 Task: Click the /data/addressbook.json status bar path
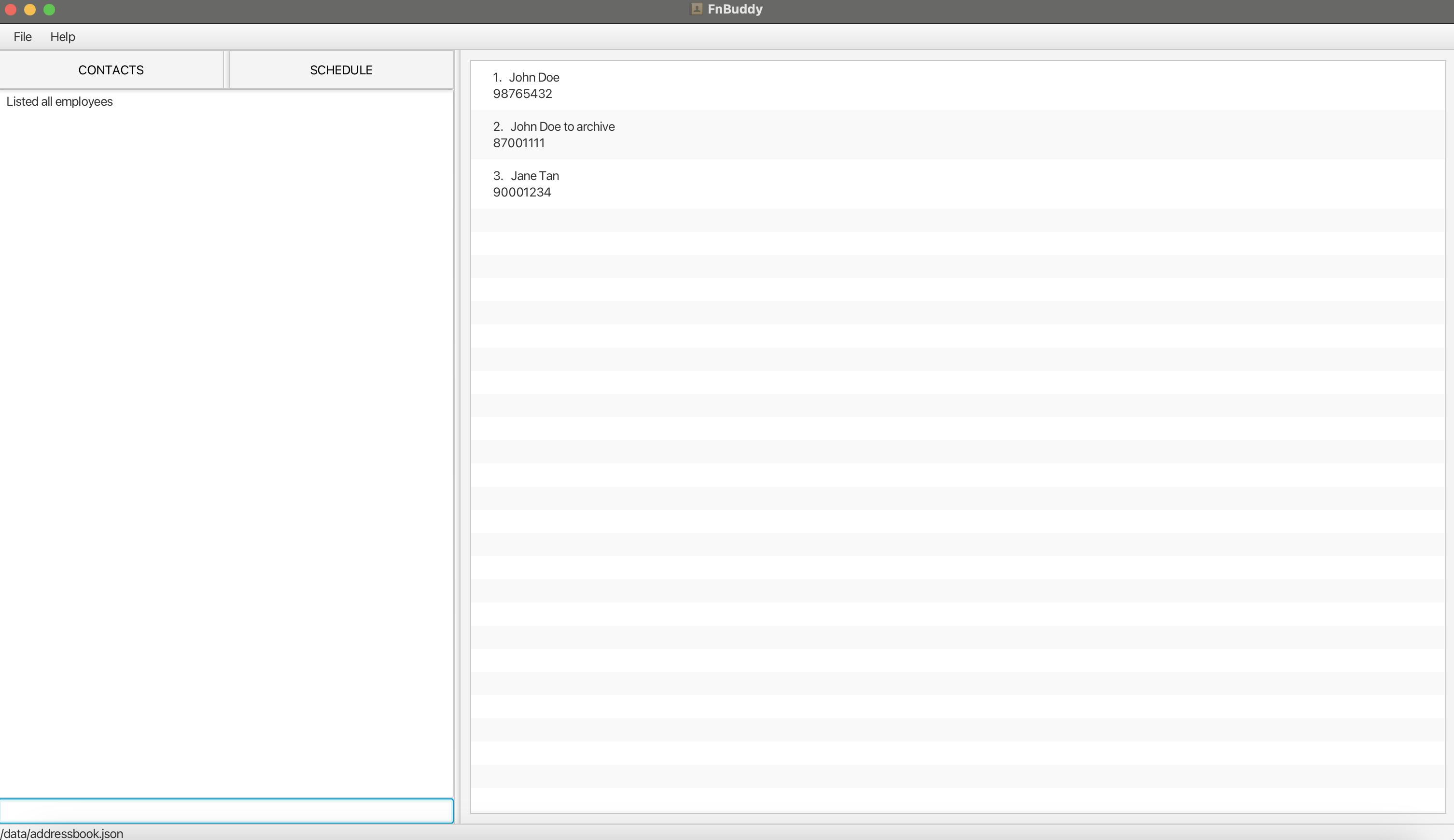pos(62,833)
